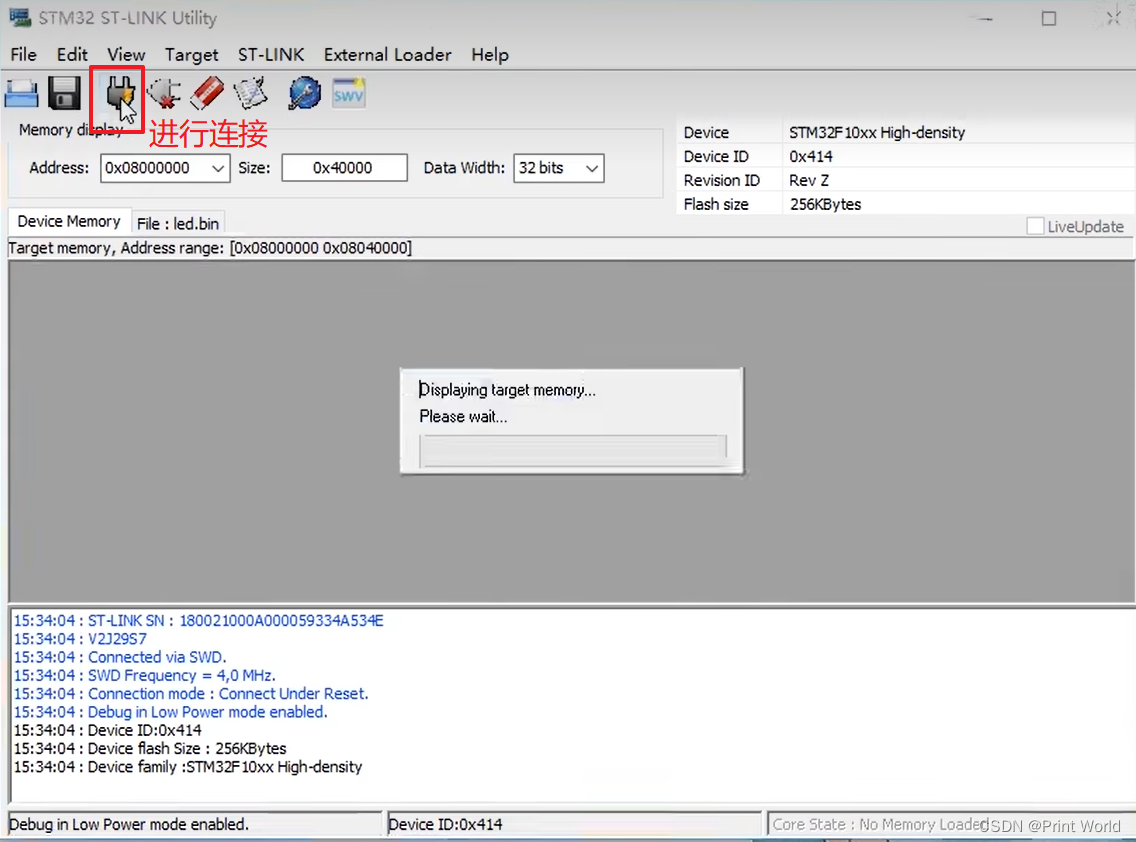The width and height of the screenshot is (1136, 842).
Task: Click the Connection mode log line
Action: [191, 693]
